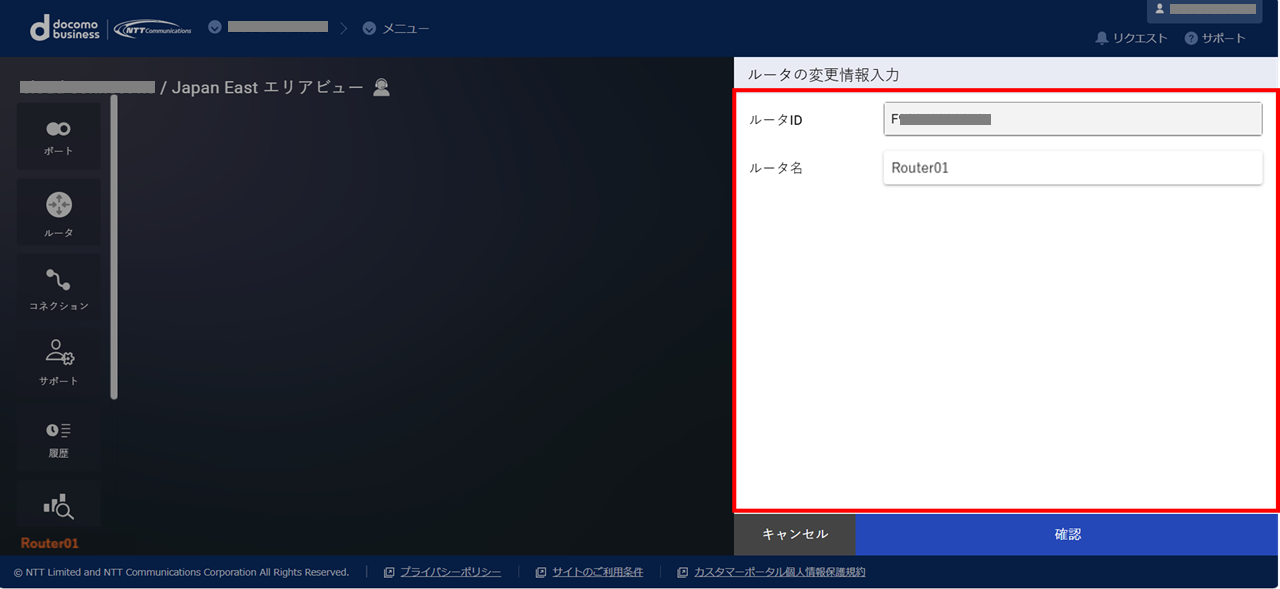Image resolution: width=1280 pixels, height=589 pixels.
Task: Expand the redacted tenant selector dropdown
Action: point(215,27)
